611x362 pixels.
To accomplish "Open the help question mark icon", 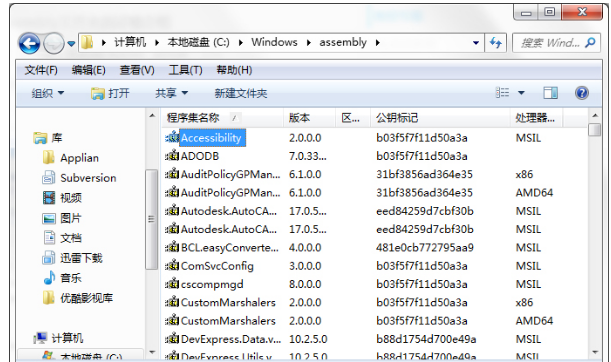I will tap(581, 93).
